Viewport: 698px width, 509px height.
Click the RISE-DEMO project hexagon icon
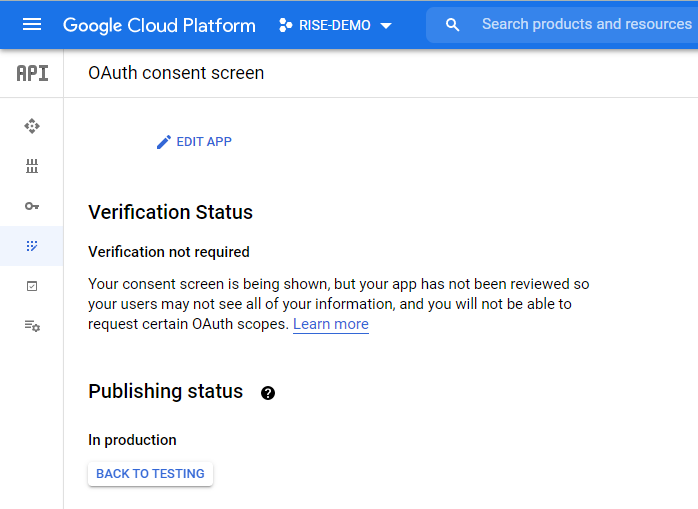285,25
